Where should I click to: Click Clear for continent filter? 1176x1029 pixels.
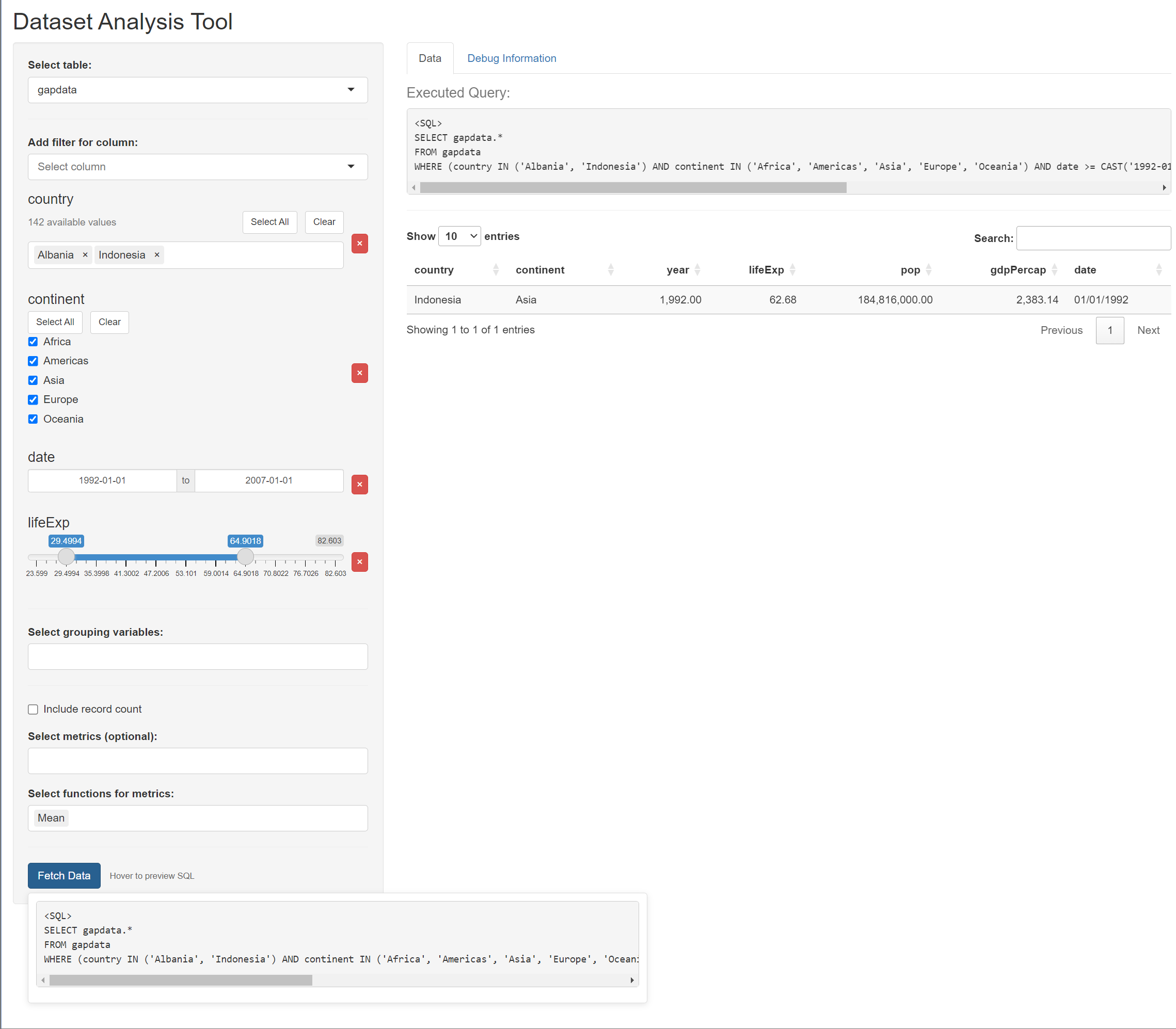click(x=110, y=322)
